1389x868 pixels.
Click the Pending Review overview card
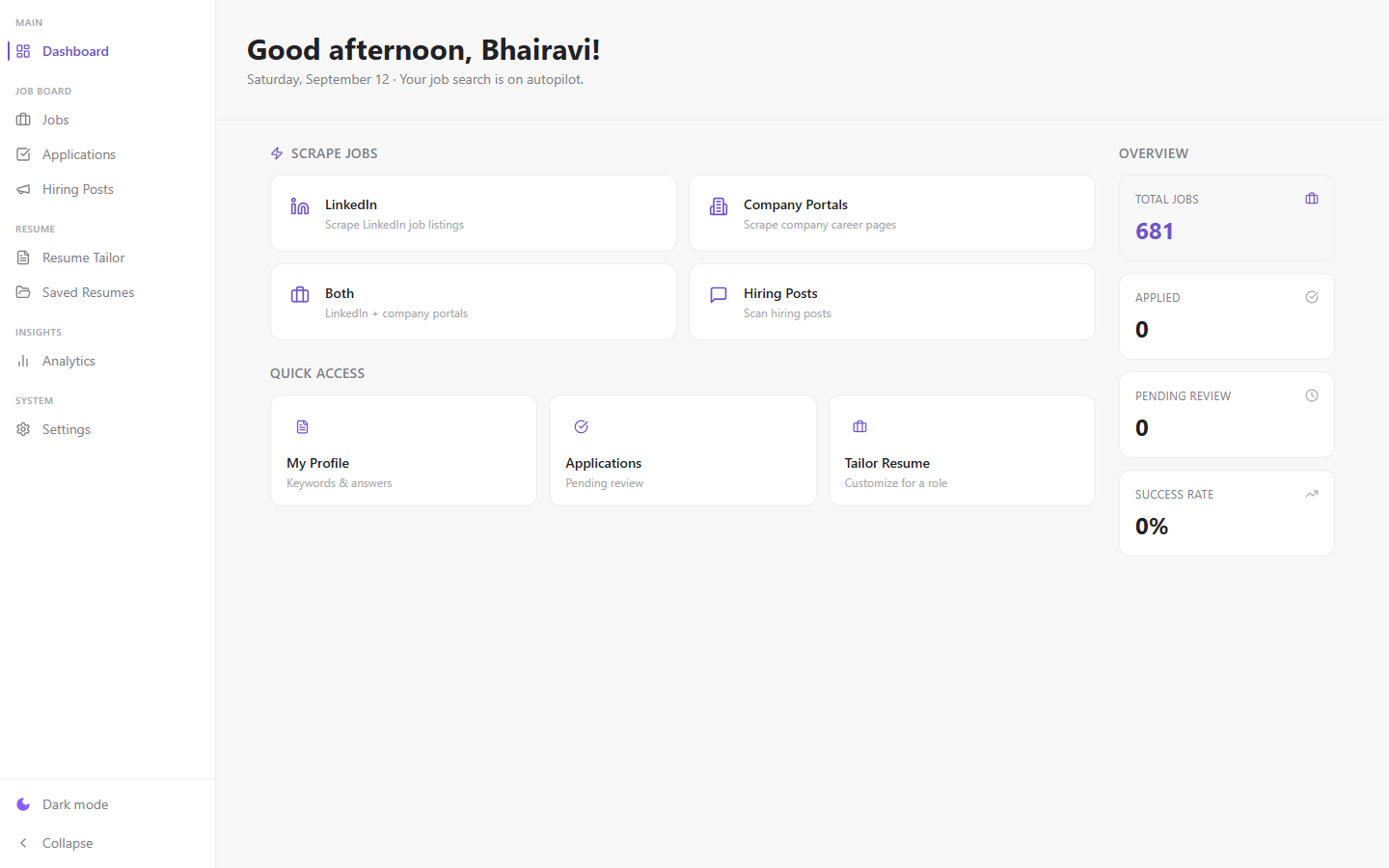pyautogui.click(x=1227, y=415)
